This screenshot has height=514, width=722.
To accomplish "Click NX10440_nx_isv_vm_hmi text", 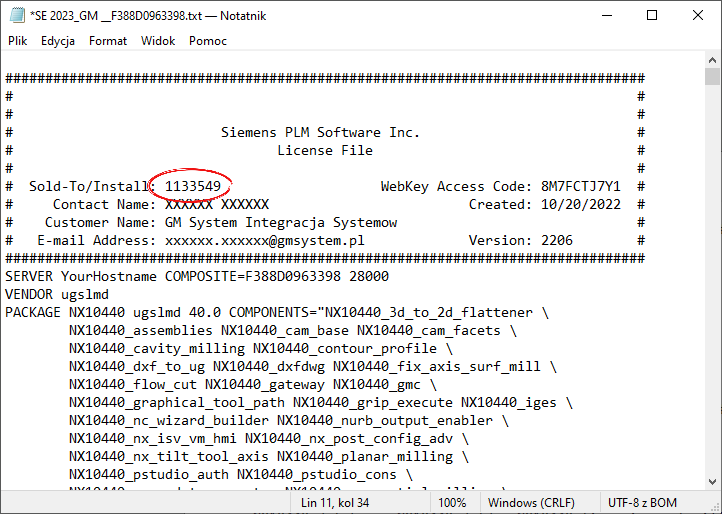I will 153,439.
